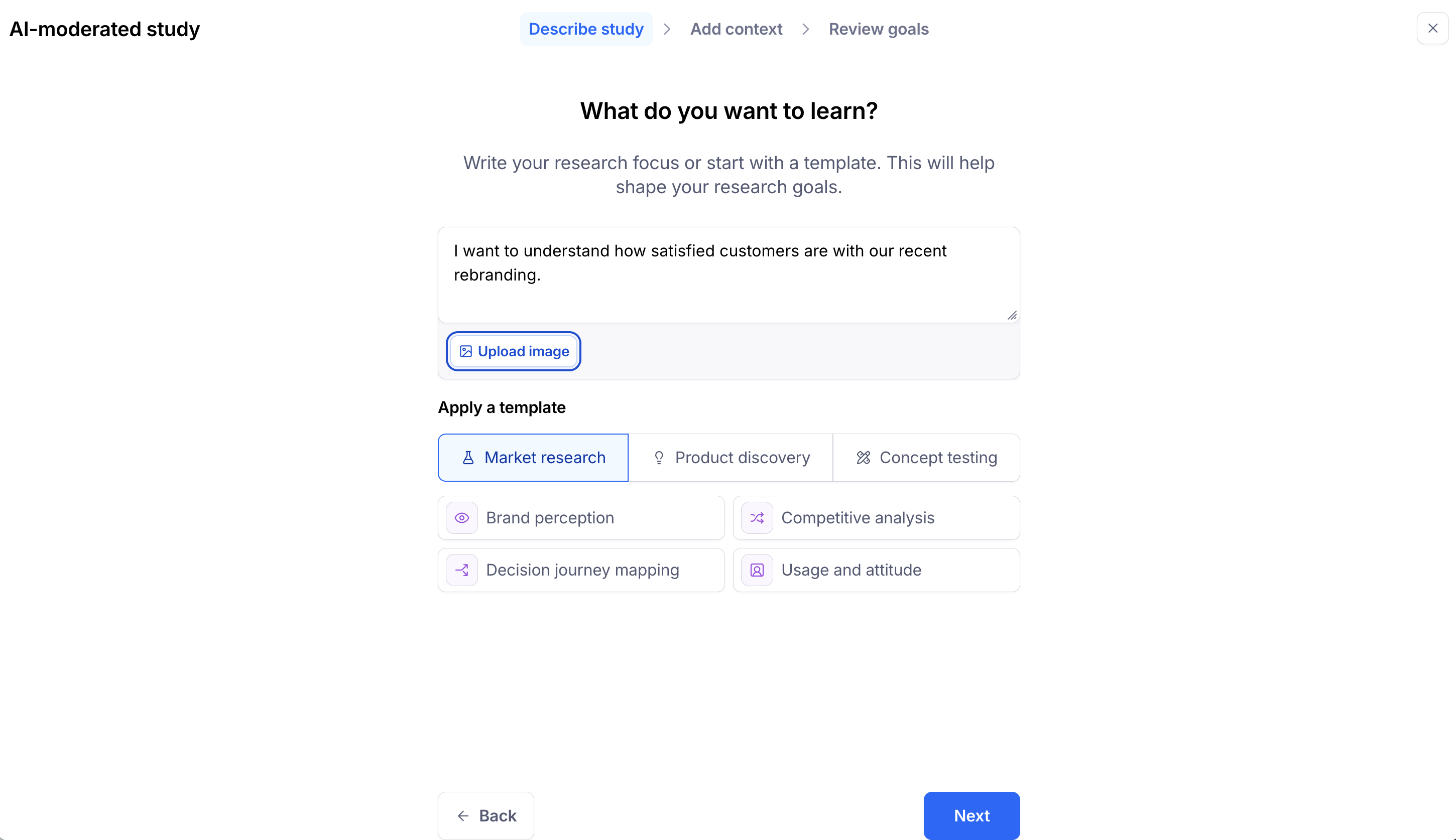Switch to the Product discovery template tab
This screenshot has width=1456, height=840.
tap(731, 458)
